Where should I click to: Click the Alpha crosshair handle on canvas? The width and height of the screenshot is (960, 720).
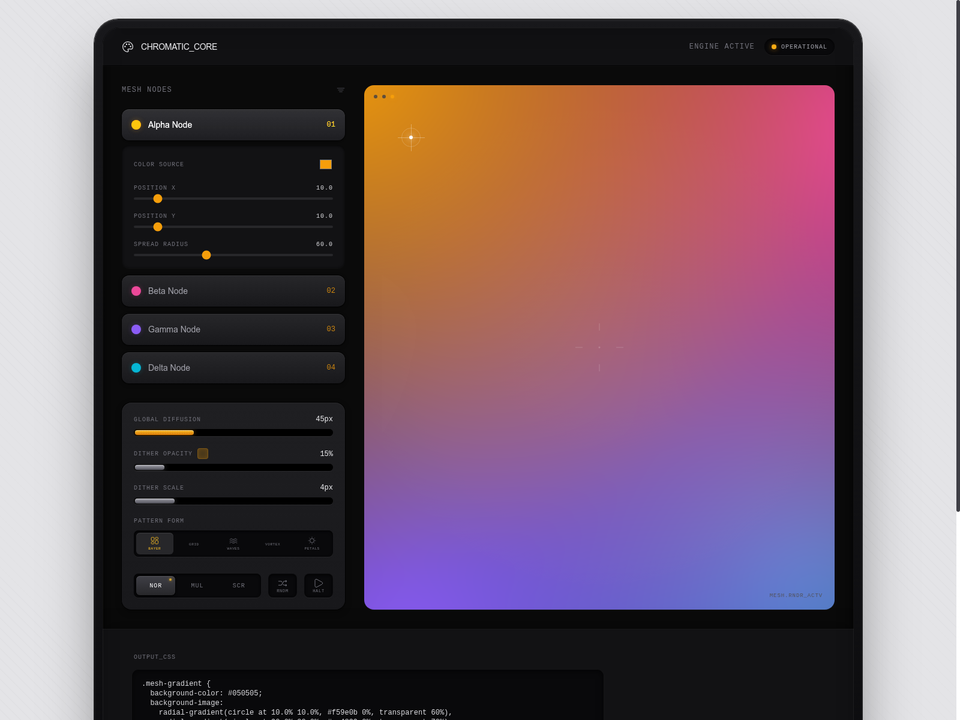(x=411, y=137)
